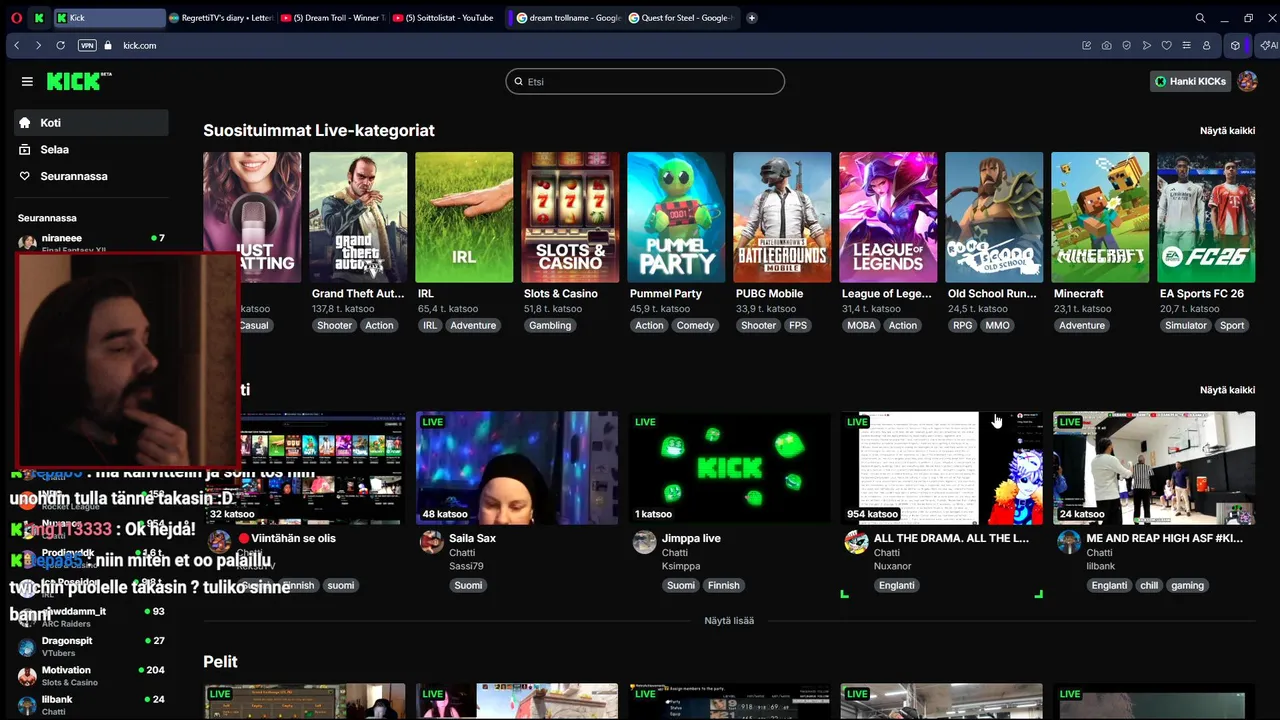
Task: Click Simulator tag under EA Sports FC
Action: 1186,326
